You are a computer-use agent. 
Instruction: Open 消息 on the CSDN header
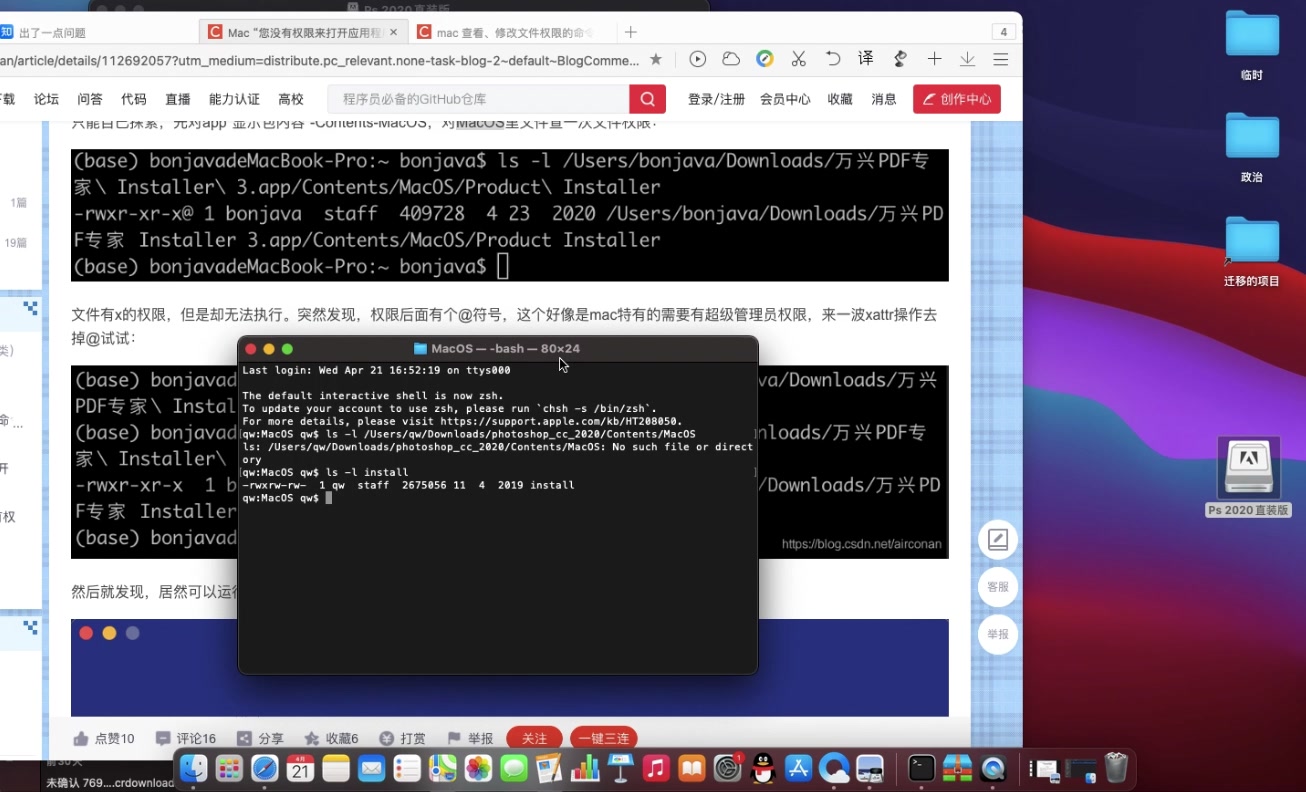point(884,99)
